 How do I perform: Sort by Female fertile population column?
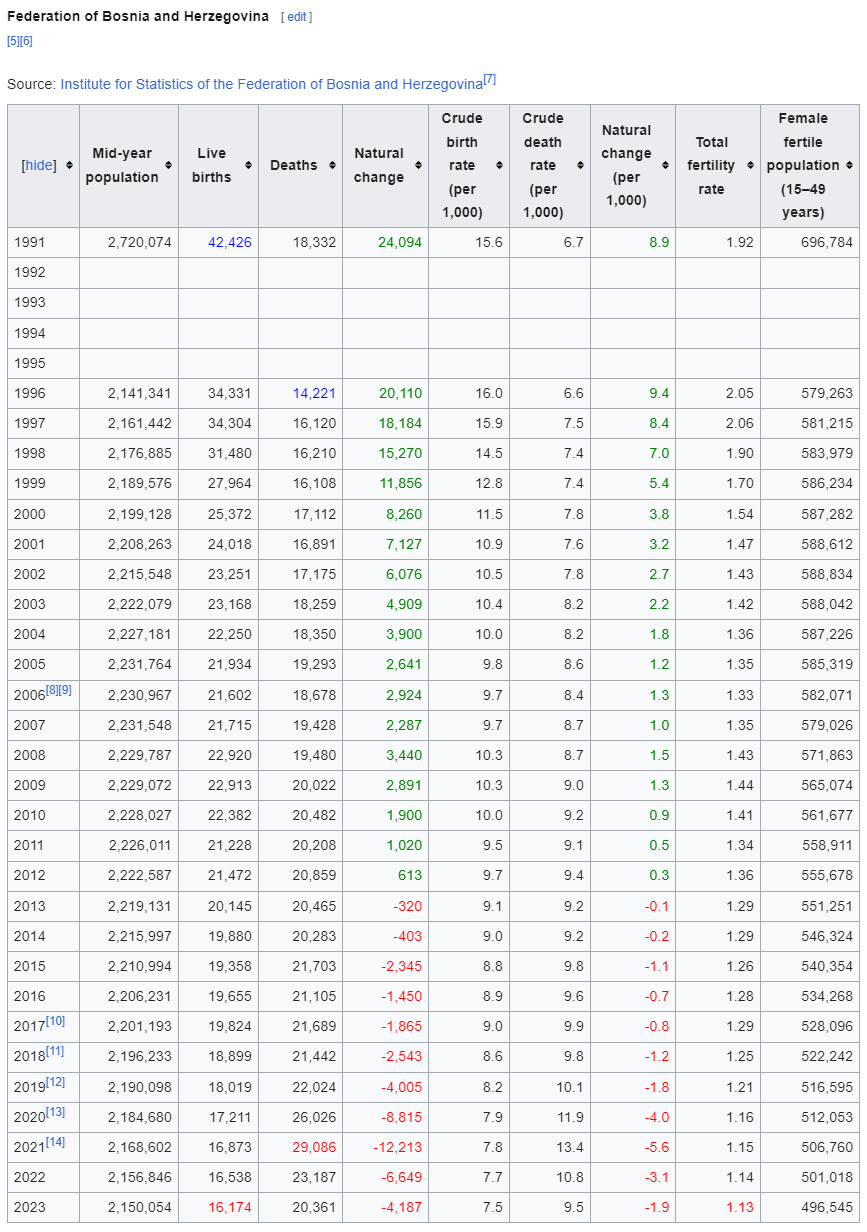[849, 166]
